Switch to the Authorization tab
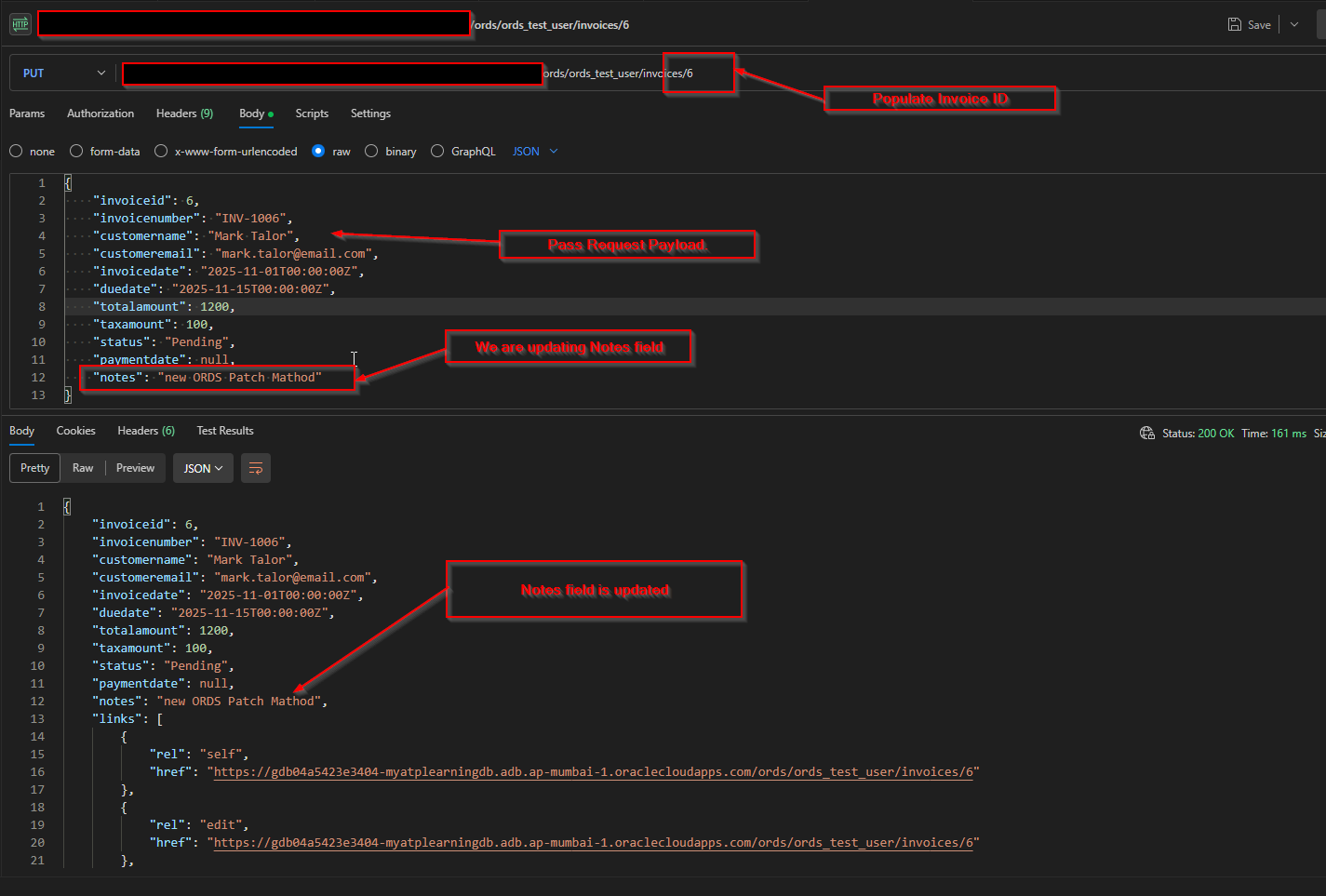1326x896 pixels. click(100, 113)
